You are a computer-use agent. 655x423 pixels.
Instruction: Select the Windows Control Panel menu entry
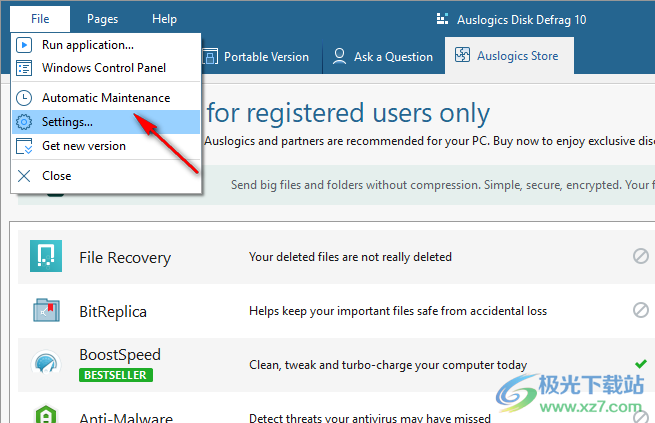click(x=106, y=68)
